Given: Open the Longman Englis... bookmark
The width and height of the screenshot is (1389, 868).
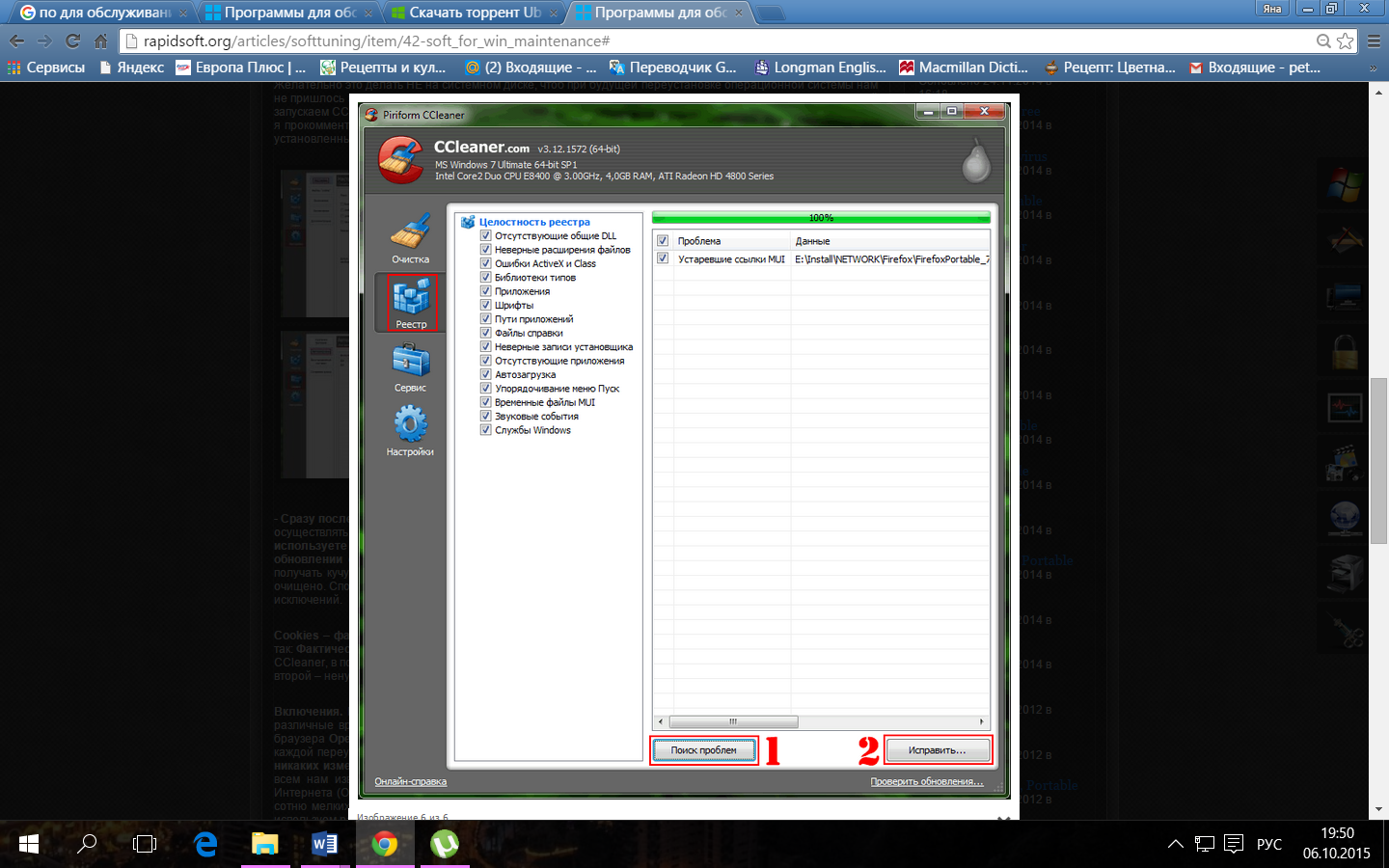Looking at the screenshot, I should click(821, 68).
